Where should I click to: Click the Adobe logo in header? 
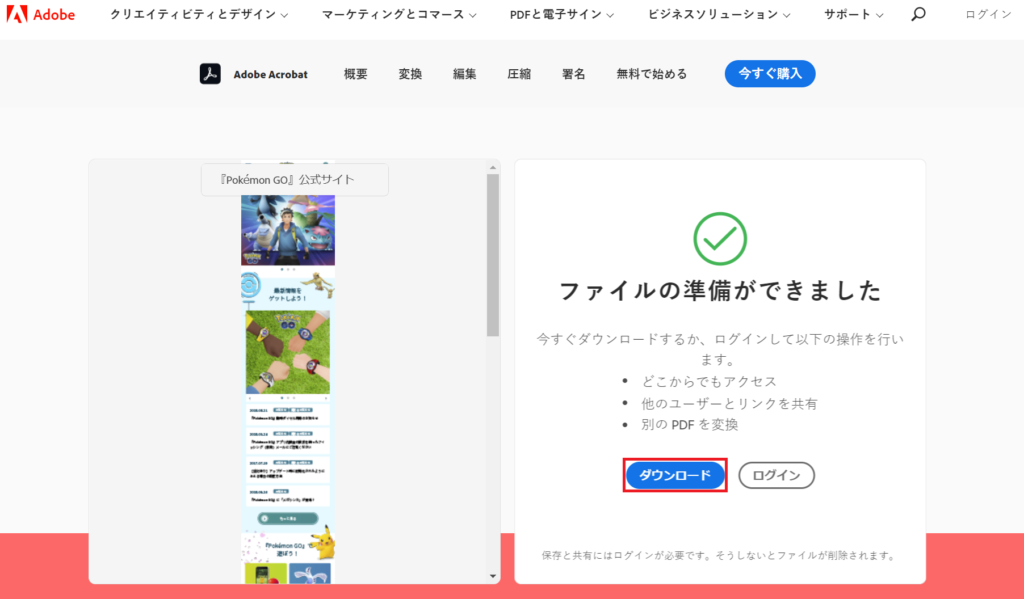tap(41, 15)
